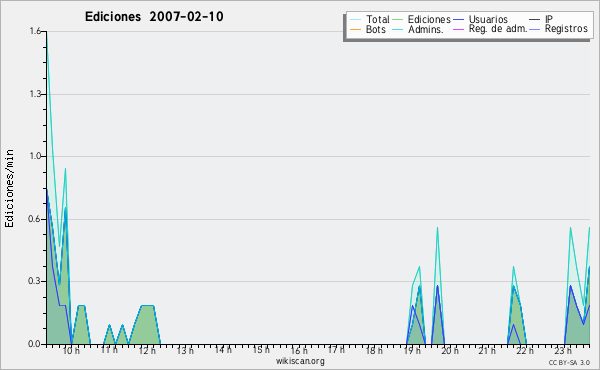Click the 0.0 y-axis value
The image size is (600, 370).
(x=35, y=344)
